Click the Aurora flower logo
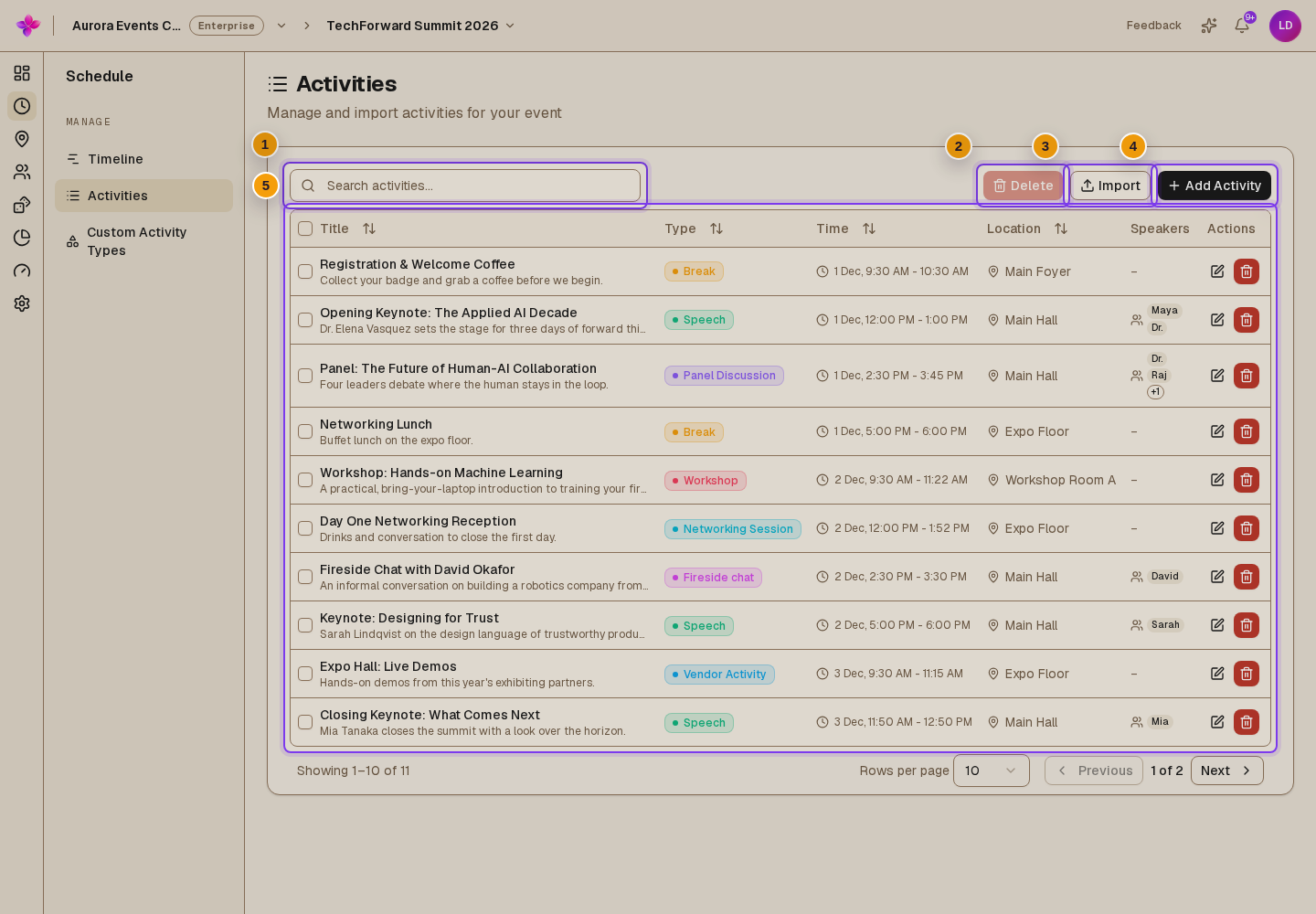 pos(28,26)
